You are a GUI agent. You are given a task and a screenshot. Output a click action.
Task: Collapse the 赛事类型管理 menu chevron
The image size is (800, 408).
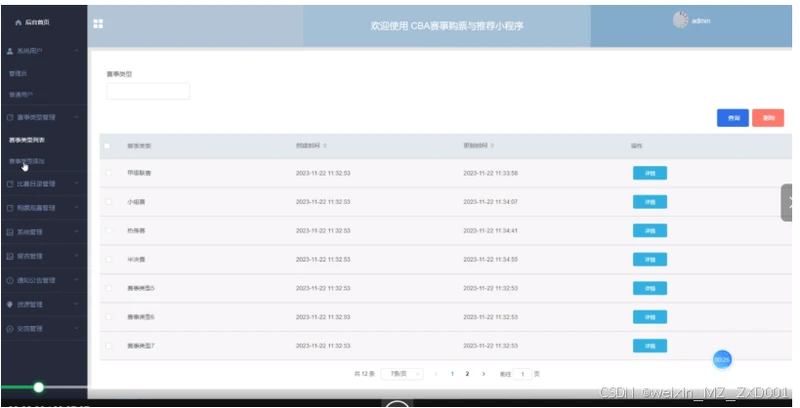(76, 117)
